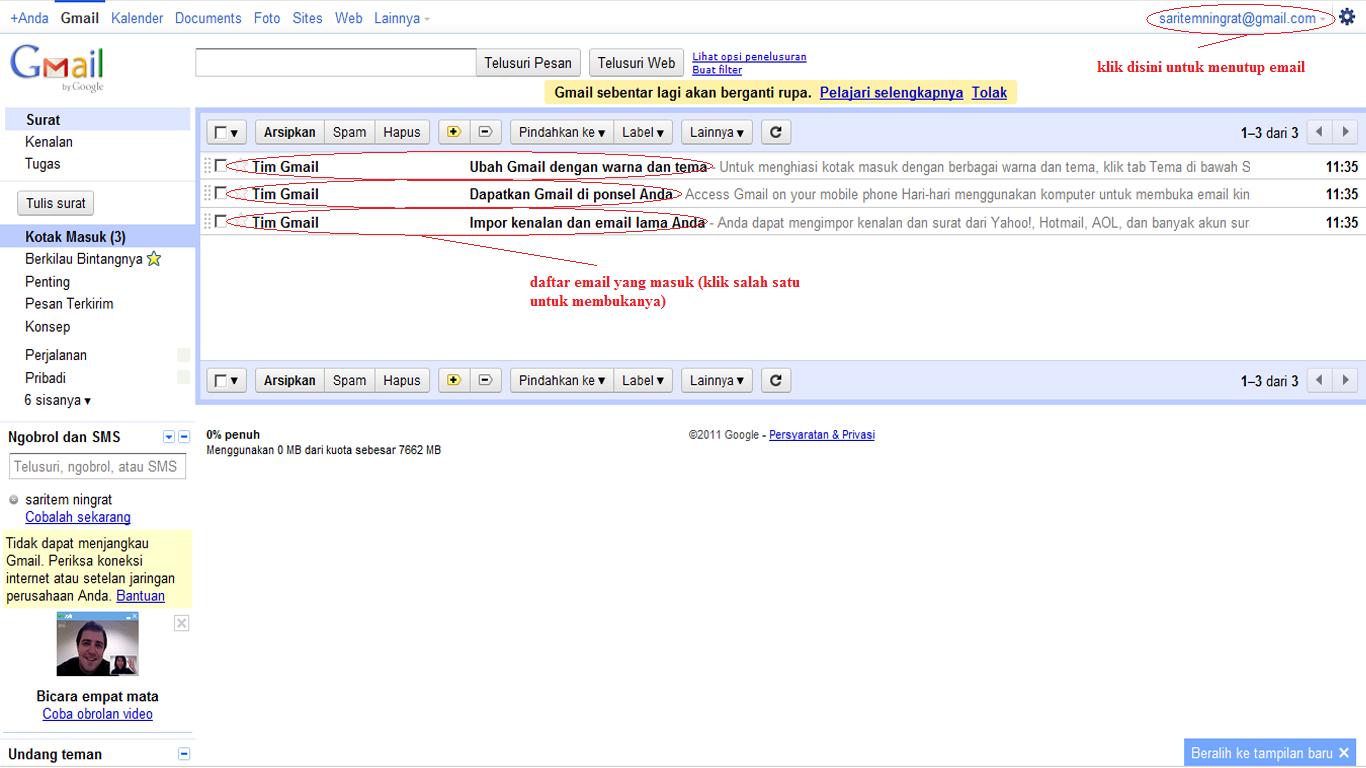Expand the 6 sisanya labels list

tap(58, 400)
